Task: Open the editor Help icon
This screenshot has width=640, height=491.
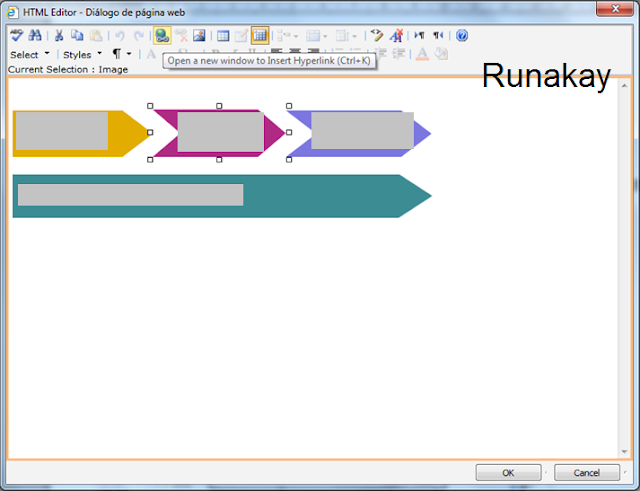Action: 462,36
